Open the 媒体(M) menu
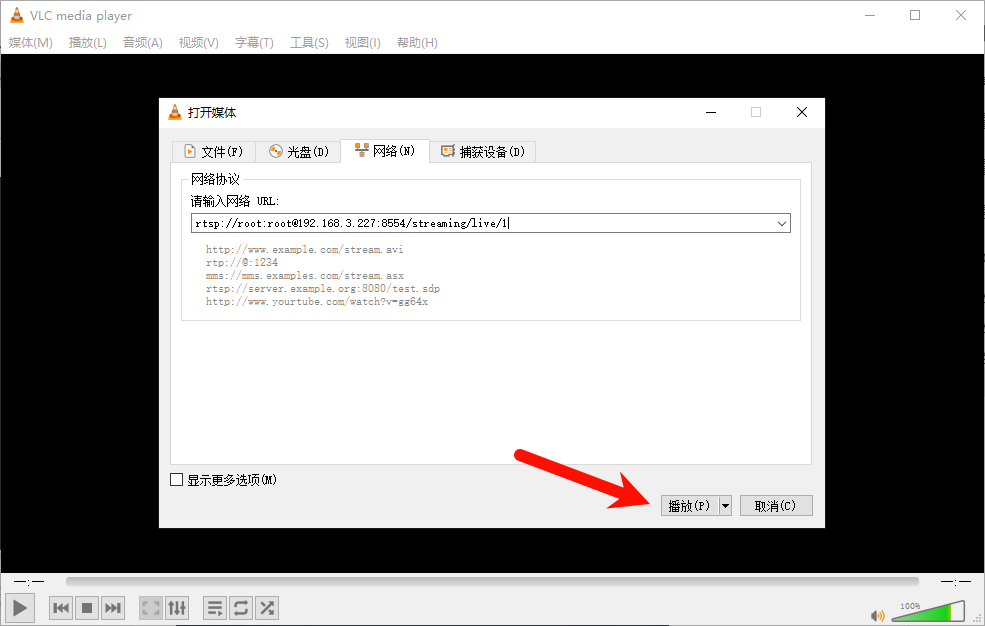 click(31, 43)
